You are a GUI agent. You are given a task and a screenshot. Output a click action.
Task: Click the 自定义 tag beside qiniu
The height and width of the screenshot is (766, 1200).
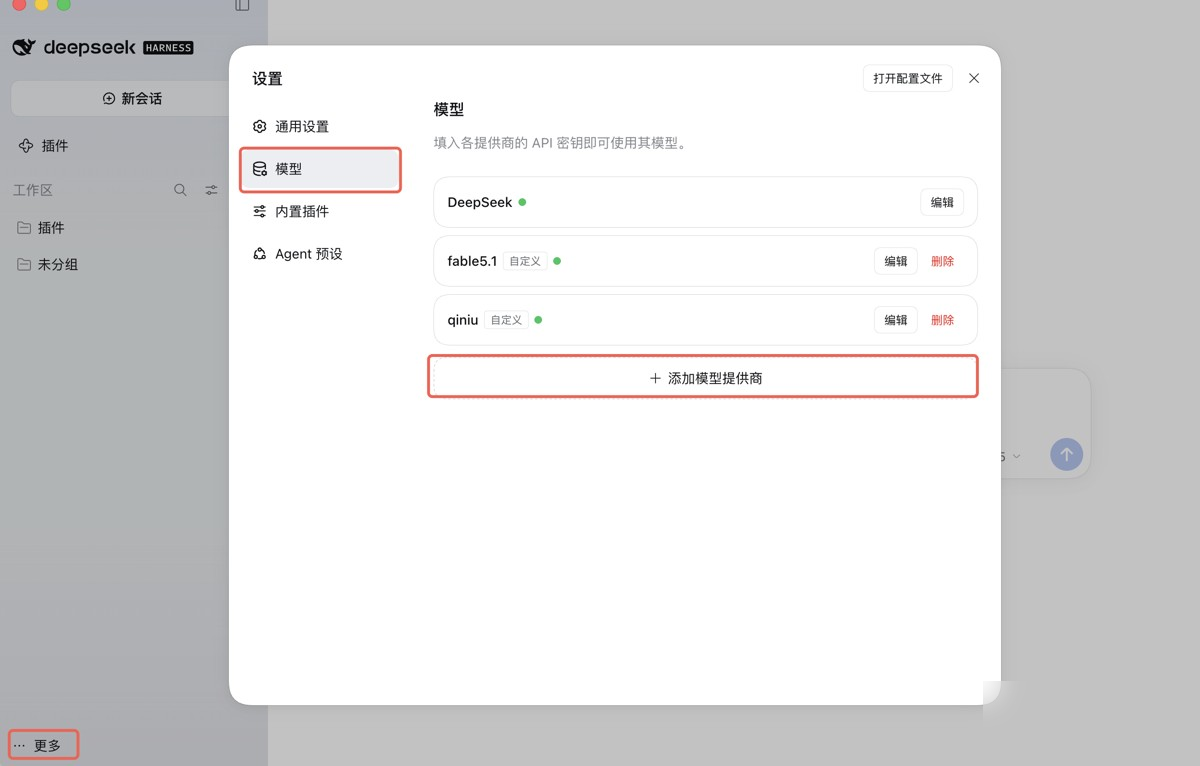coord(506,320)
